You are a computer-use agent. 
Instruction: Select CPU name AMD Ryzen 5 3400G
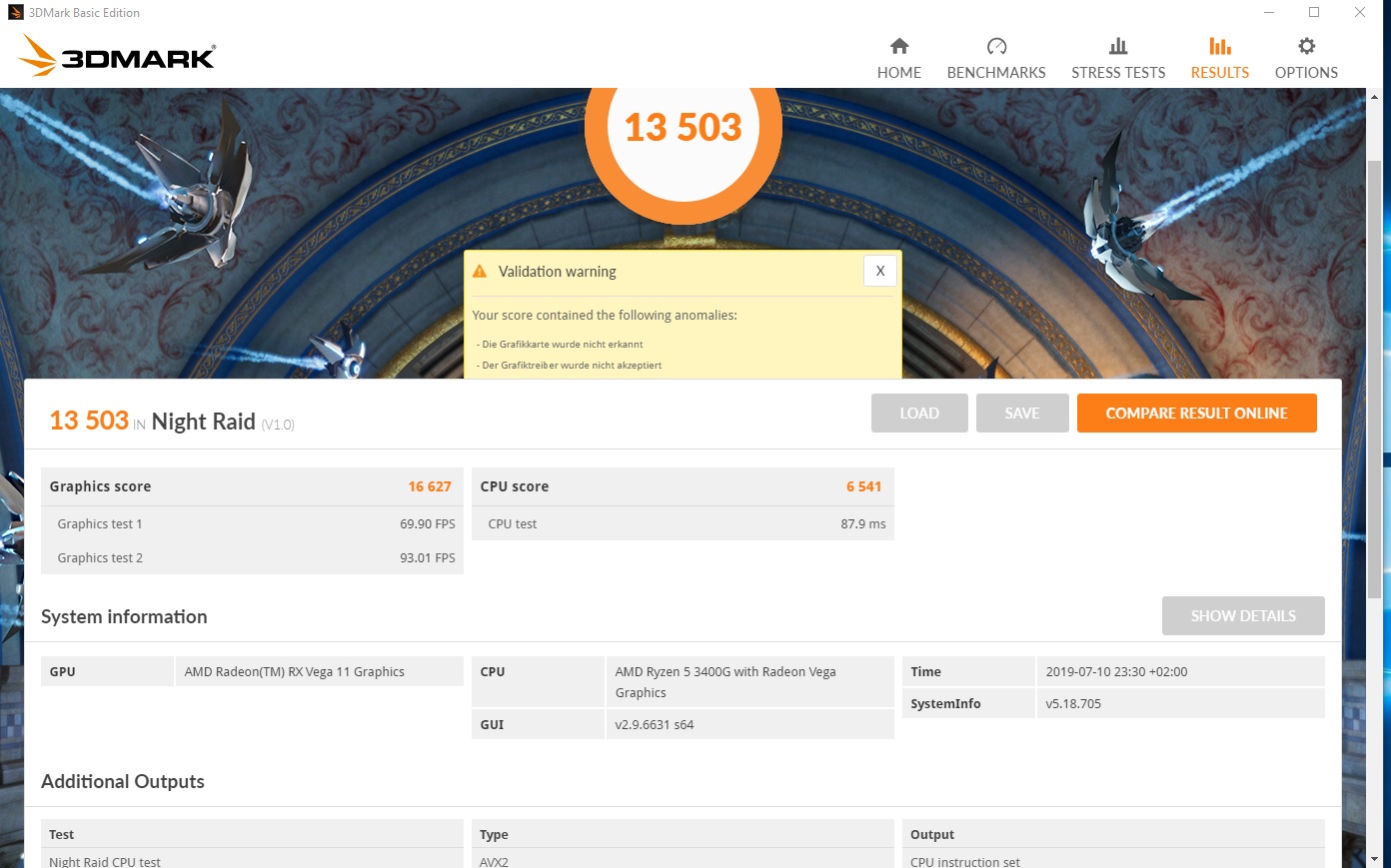[x=725, y=682]
